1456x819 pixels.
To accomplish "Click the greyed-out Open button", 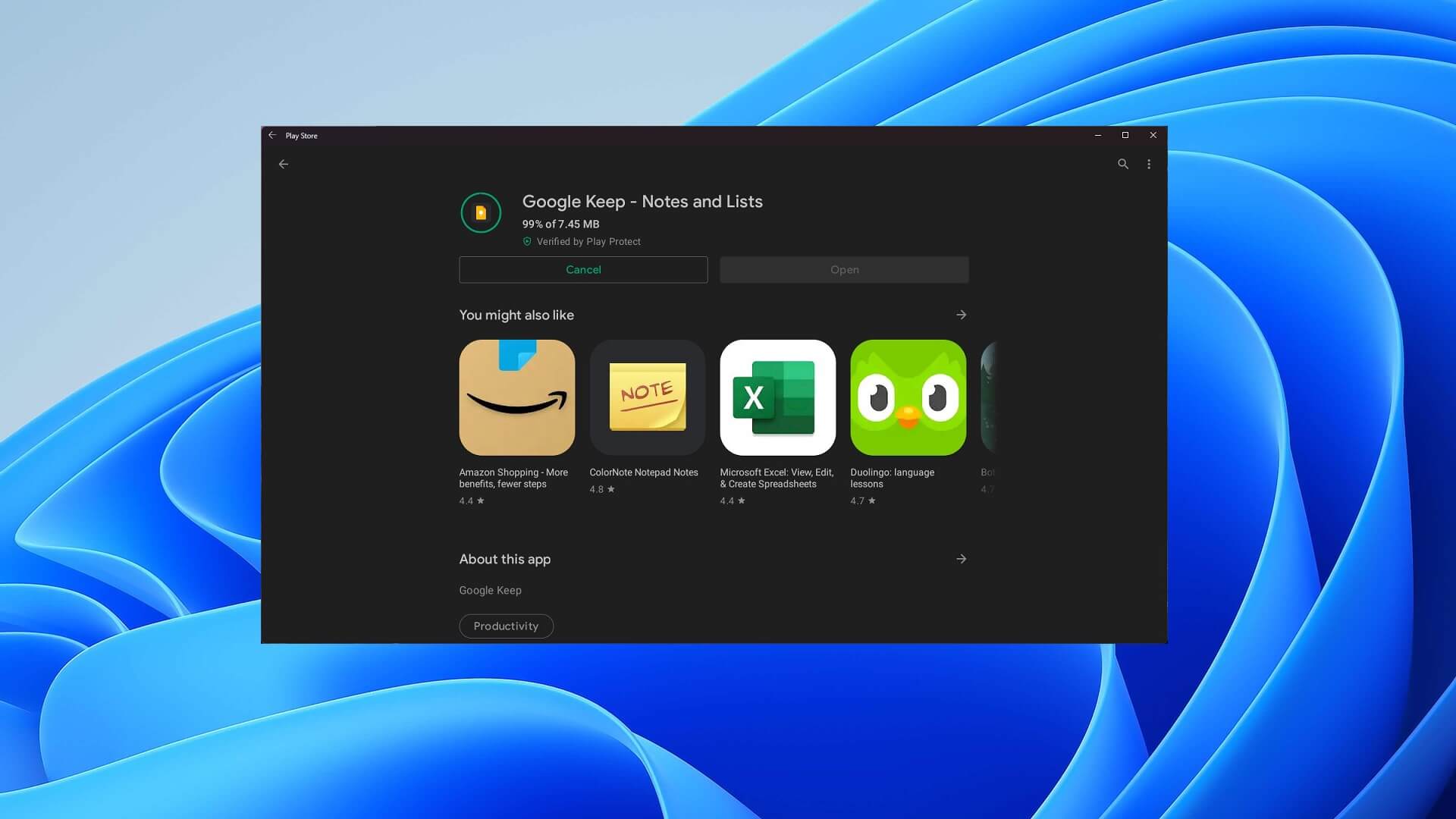I will click(x=844, y=269).
